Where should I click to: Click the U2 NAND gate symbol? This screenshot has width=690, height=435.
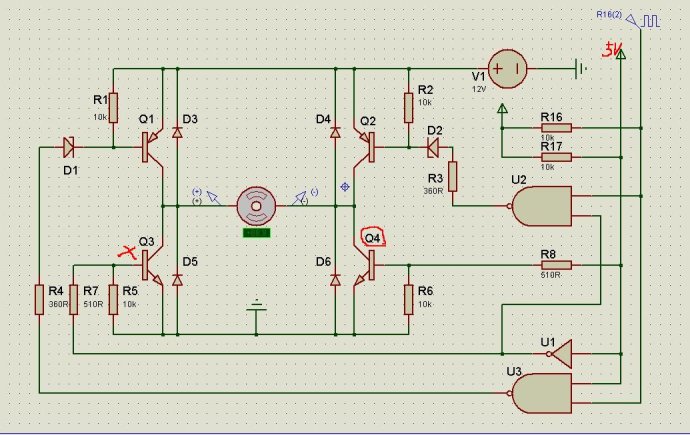(x=543, y=206)
